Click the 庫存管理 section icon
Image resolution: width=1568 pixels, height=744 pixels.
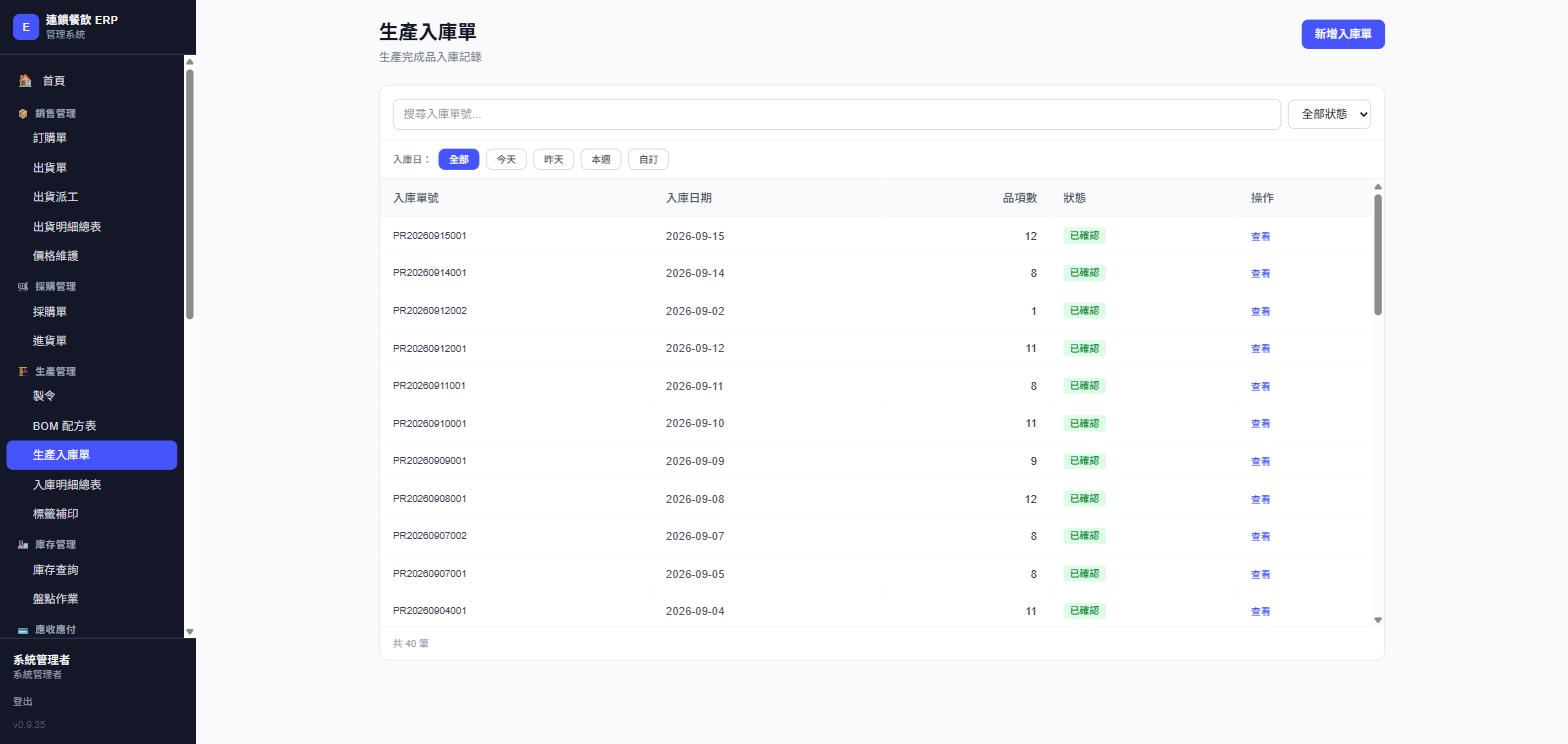pyautogui.click(x=23, y=545)
